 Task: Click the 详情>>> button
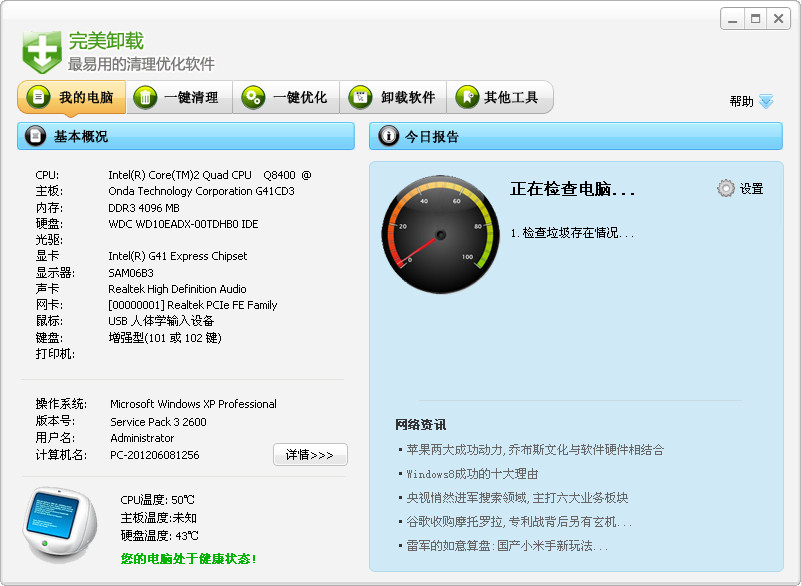[310, 455]
